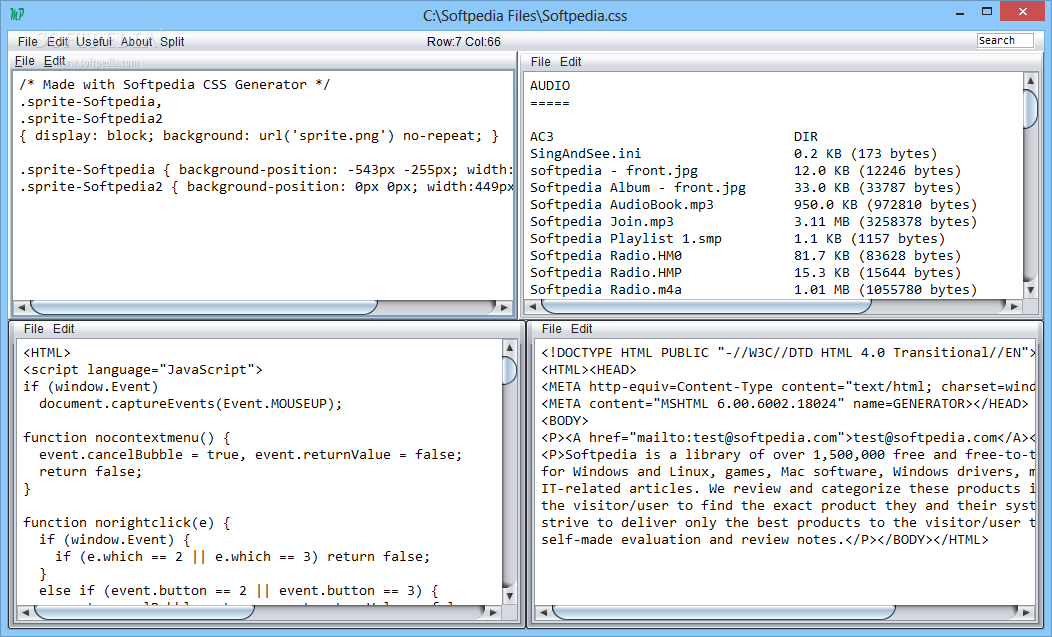Click JavaScript pane vertical scrollbar thumb
Viewport: 1052px width, 637px height.
coord(509,370)
